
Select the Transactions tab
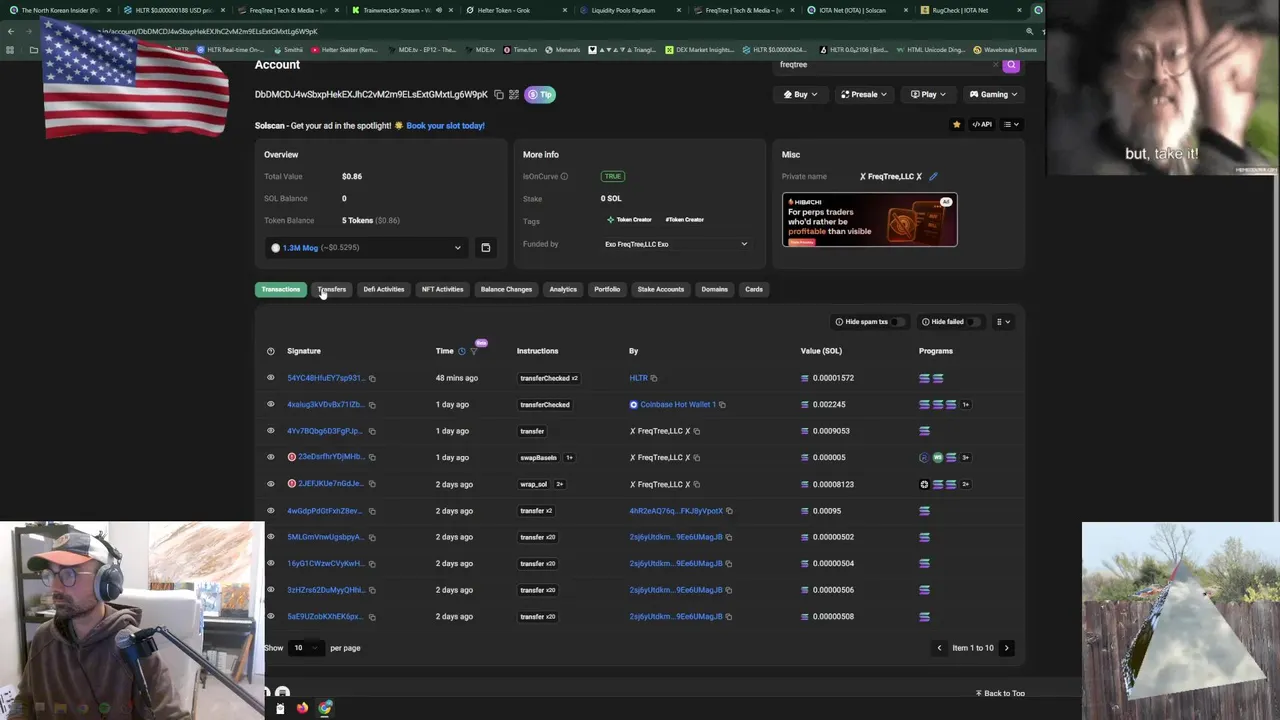point(280,289)
